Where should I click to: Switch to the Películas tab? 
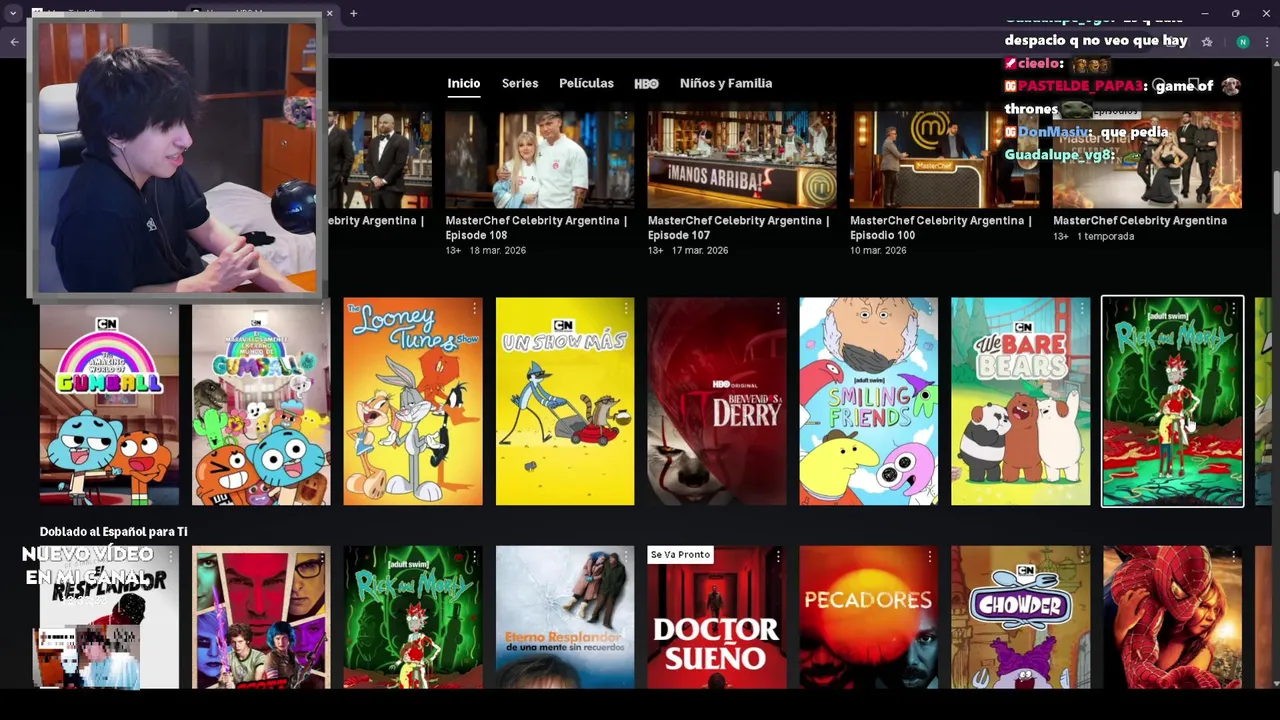pos(586,83)
